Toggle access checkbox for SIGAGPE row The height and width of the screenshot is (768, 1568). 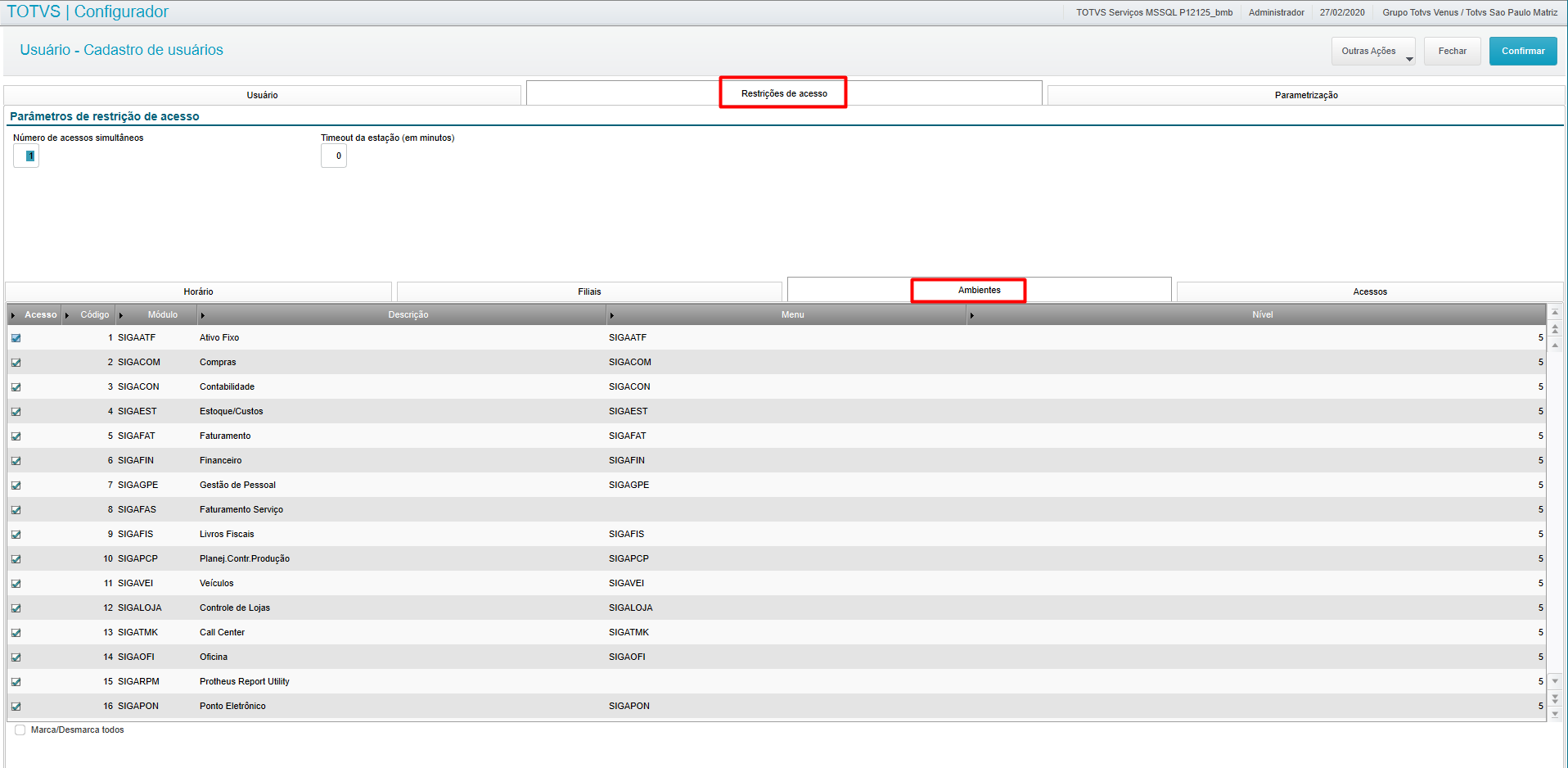[x=16, y=486]
